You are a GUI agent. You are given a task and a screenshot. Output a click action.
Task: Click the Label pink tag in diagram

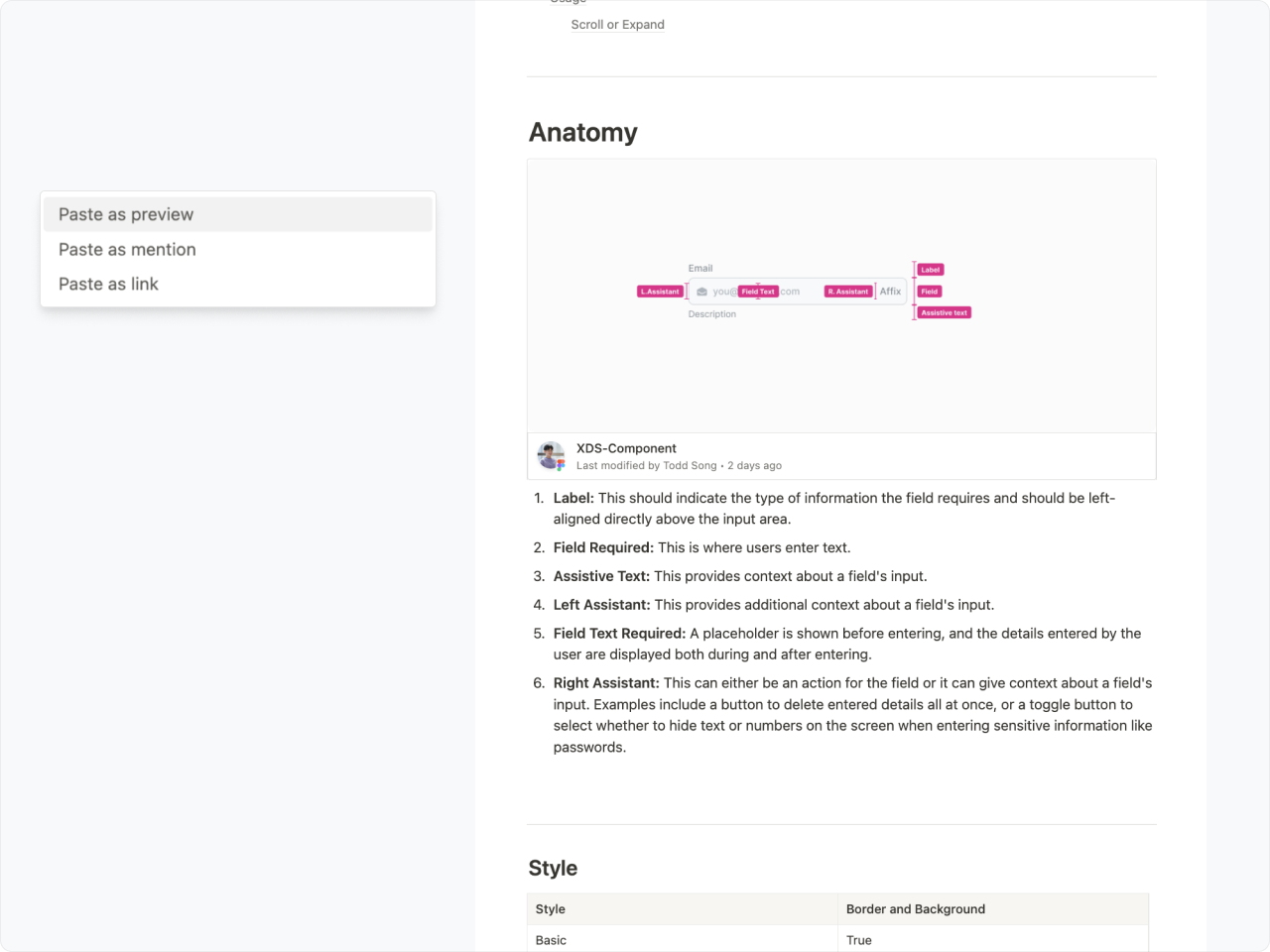click(930, 270)
